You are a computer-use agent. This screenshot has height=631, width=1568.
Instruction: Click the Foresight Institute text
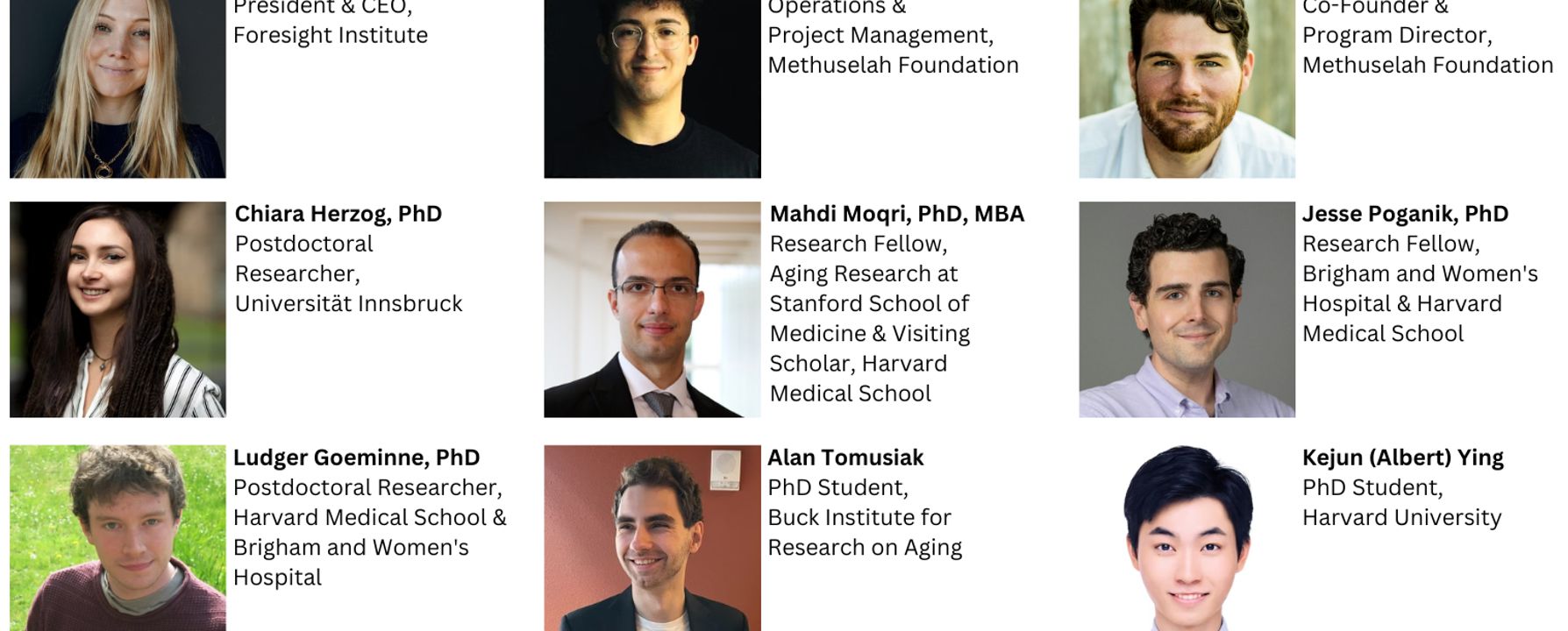point(331,35)
